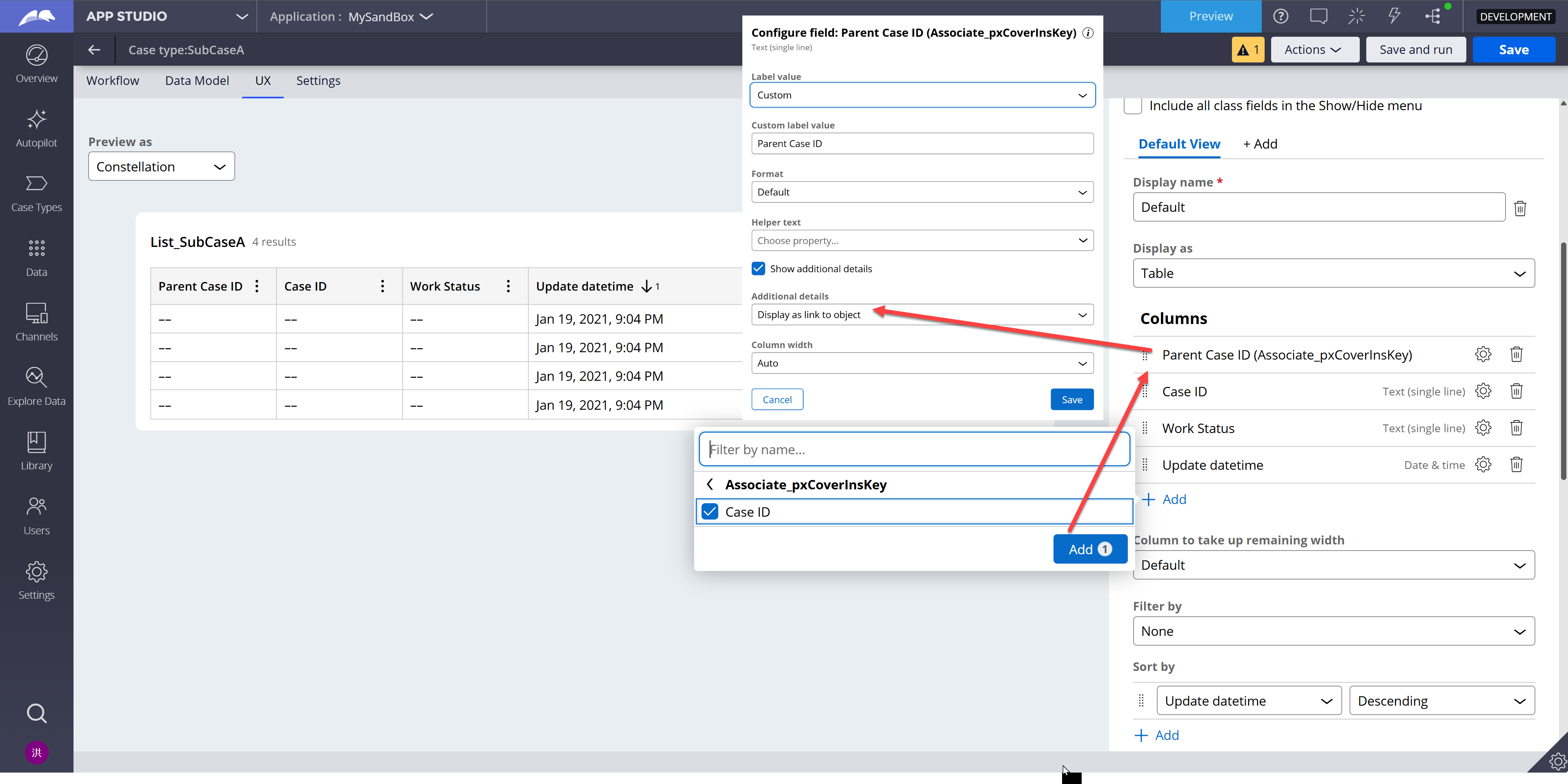Uncheck Show additional details checkbox
This screenshot has width=1568, height=784.
click(x=758, y=268)
